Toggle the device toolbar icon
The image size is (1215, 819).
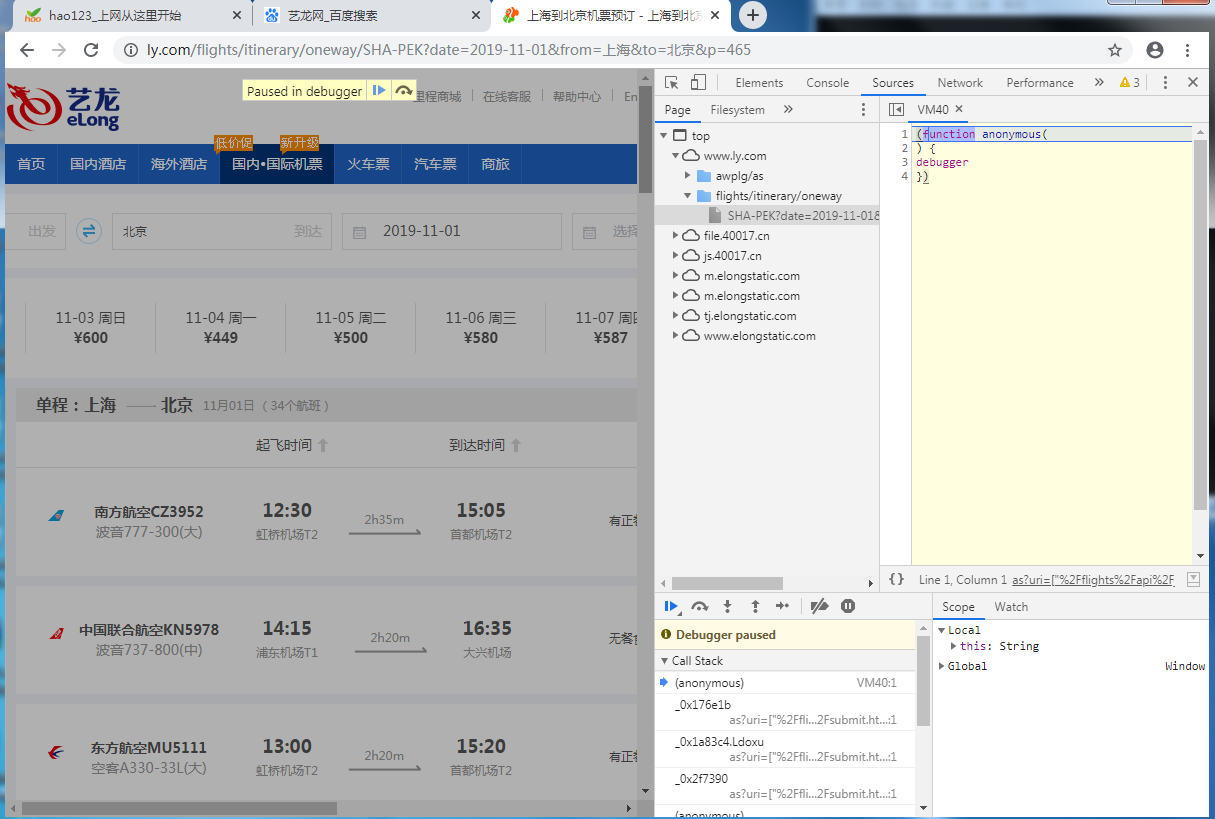(x=698, y=83)
